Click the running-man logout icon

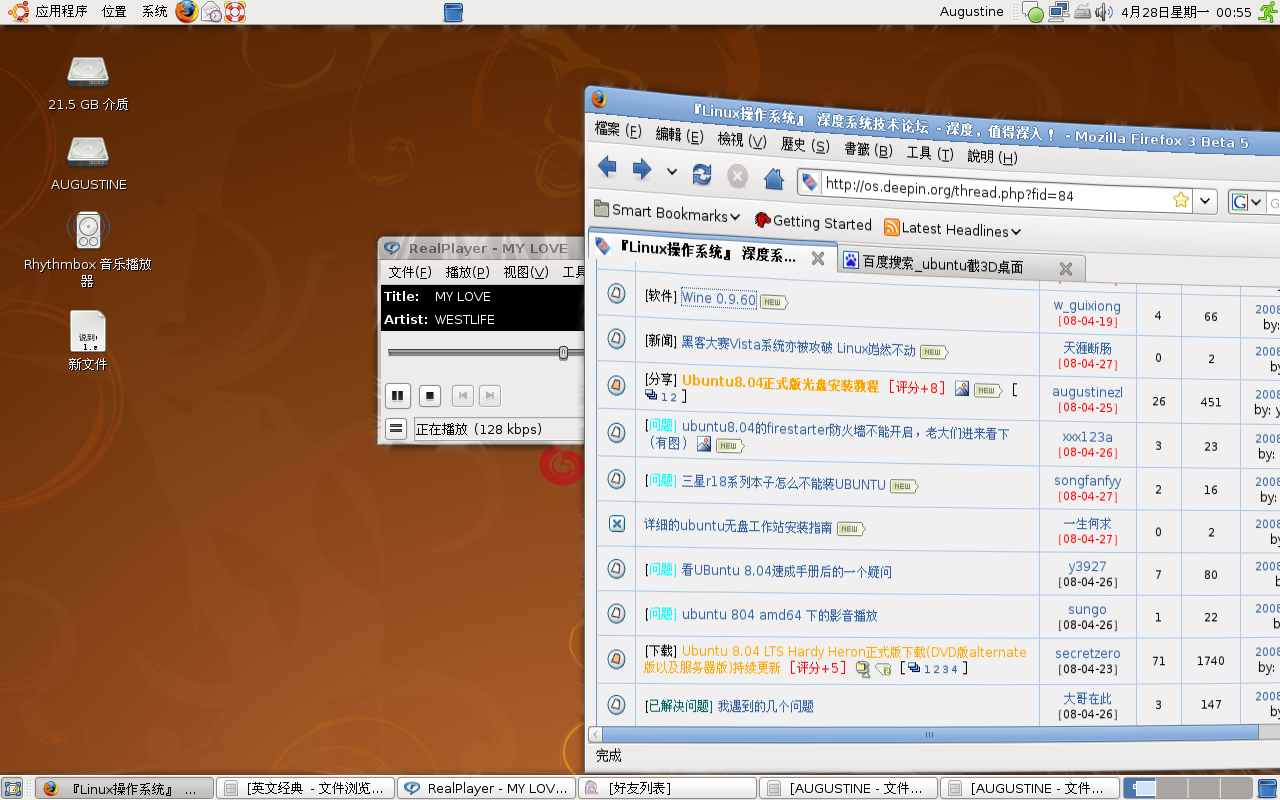pyautogui.click(x=1267, y=12)
